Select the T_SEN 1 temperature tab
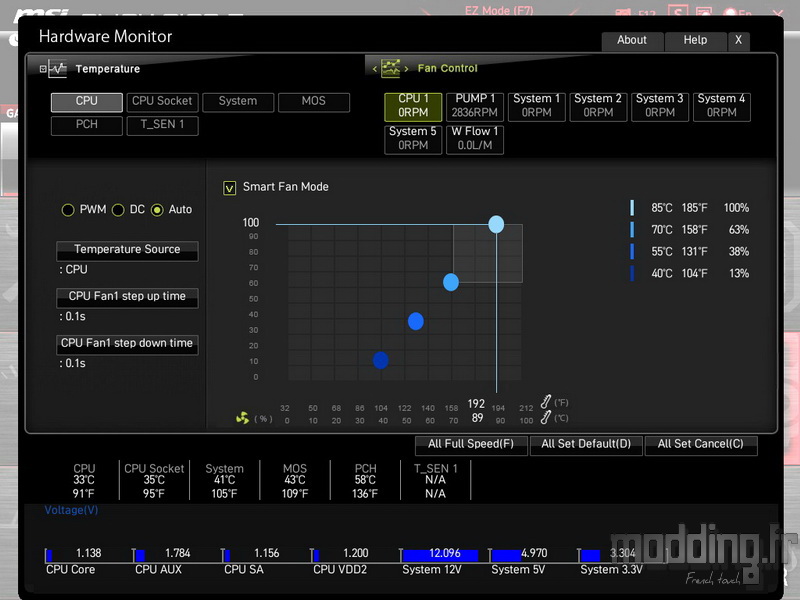The image size is (800, 600). 162,125
